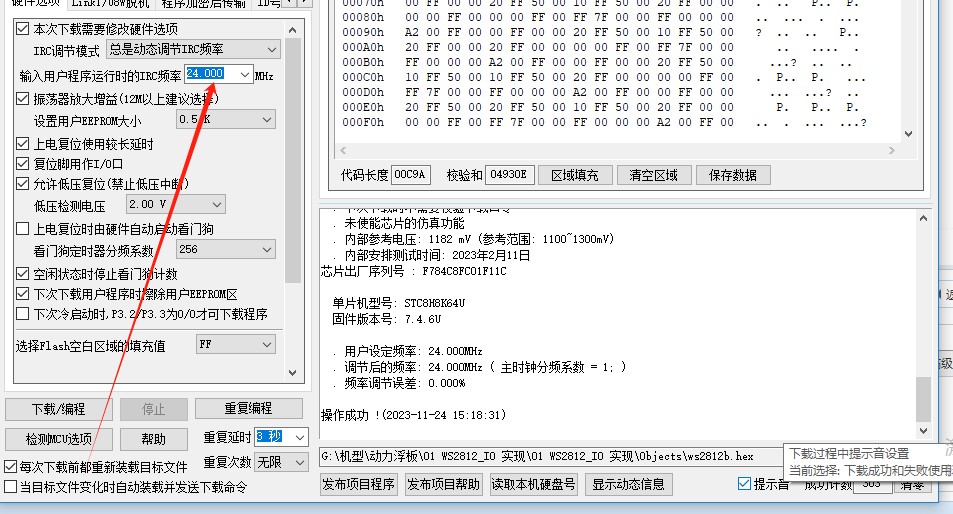Toggle 上电复位使用较长延时 checkbox

click(x=22, y=144)
